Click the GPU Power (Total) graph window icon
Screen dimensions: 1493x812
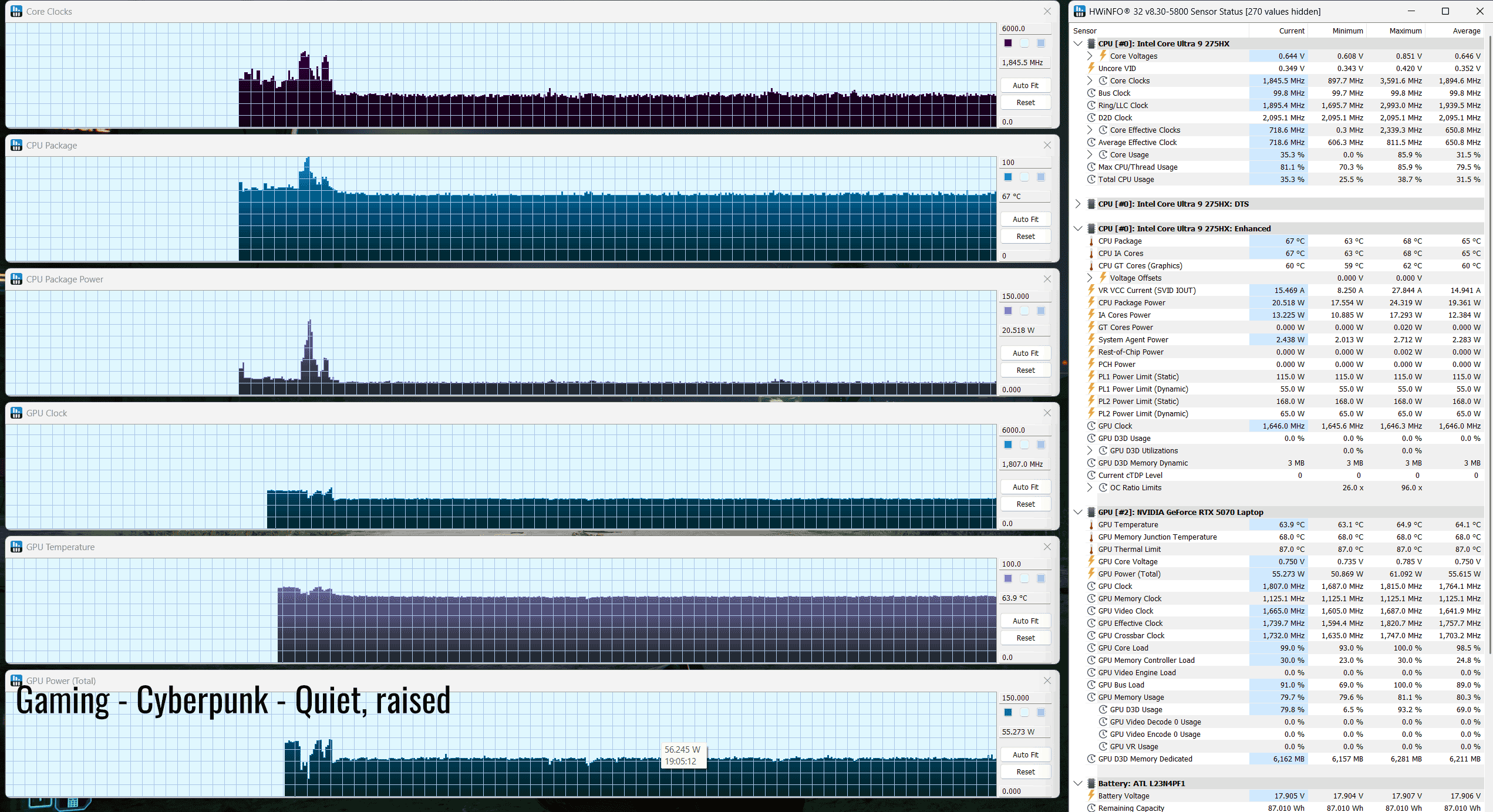(x=16, y=680)
